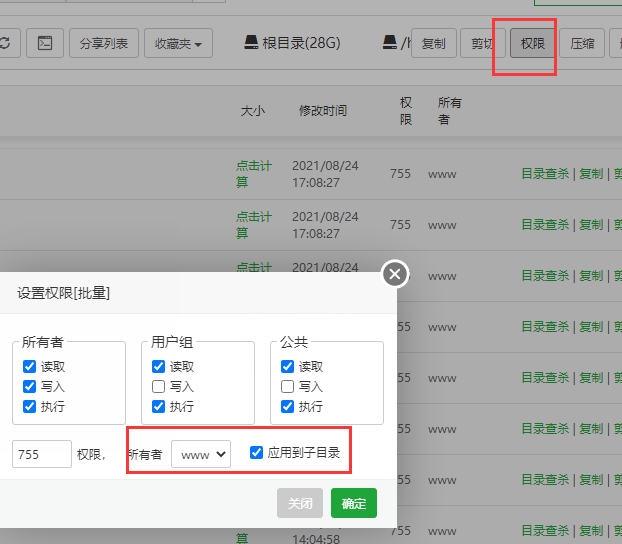Sort by 修改时间 column header
Screen dimensions: 622x544
point(323,111)
